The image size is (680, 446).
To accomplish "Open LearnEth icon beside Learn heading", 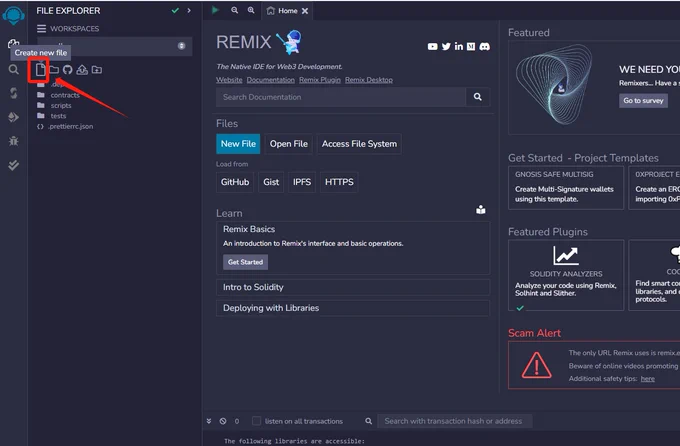I will [481, 210].
